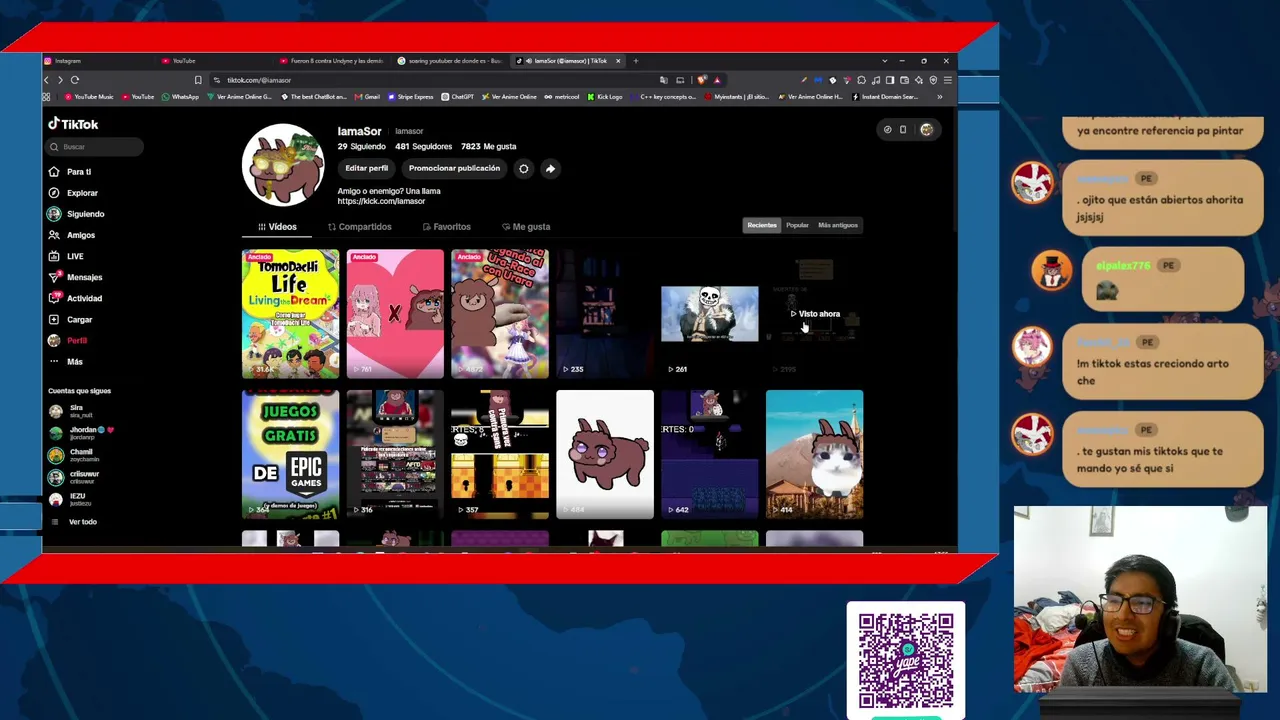Open the browser main menu icon
This screenshot has height=720, width=1280.
pos(947,80)
